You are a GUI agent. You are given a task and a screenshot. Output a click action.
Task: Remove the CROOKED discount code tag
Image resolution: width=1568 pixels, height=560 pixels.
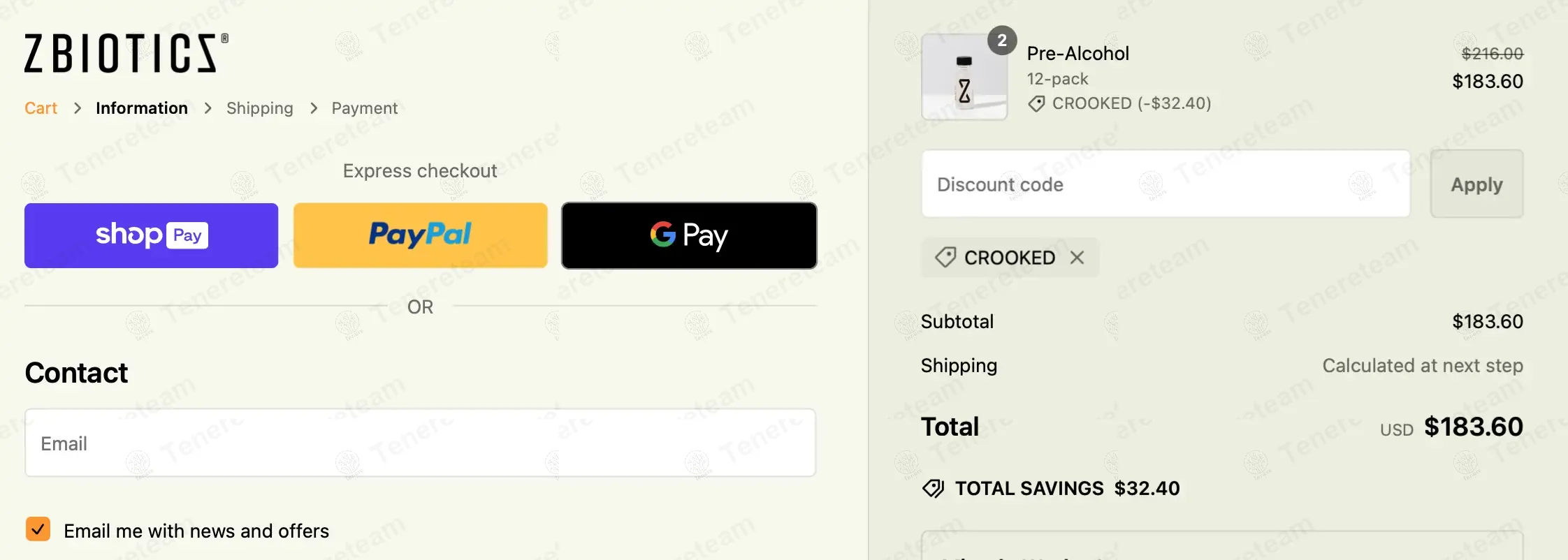pyautogui.click(x=1077, y=258)
